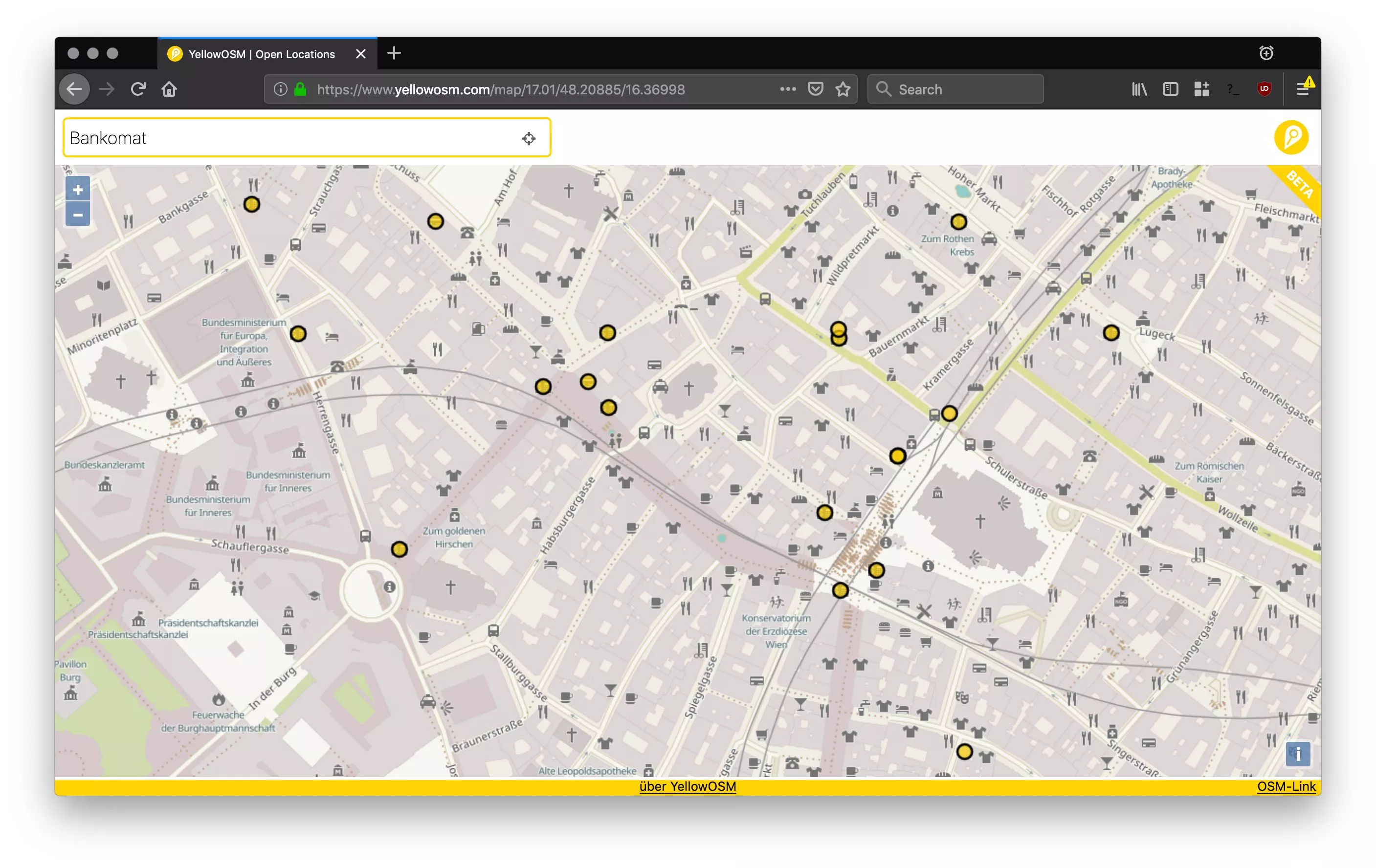
Task: Toggle the browser sidebar icon
Action: tap(1170, 89)
